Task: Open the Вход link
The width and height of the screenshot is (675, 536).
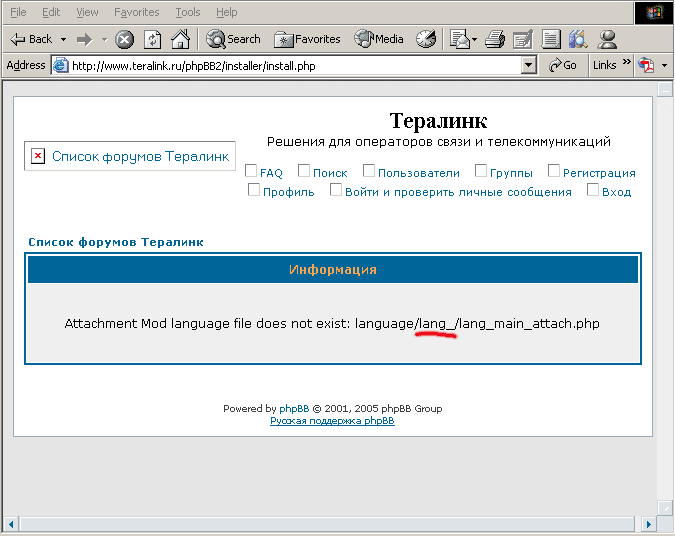Action: pyautogui.click(x=616, y=192)
